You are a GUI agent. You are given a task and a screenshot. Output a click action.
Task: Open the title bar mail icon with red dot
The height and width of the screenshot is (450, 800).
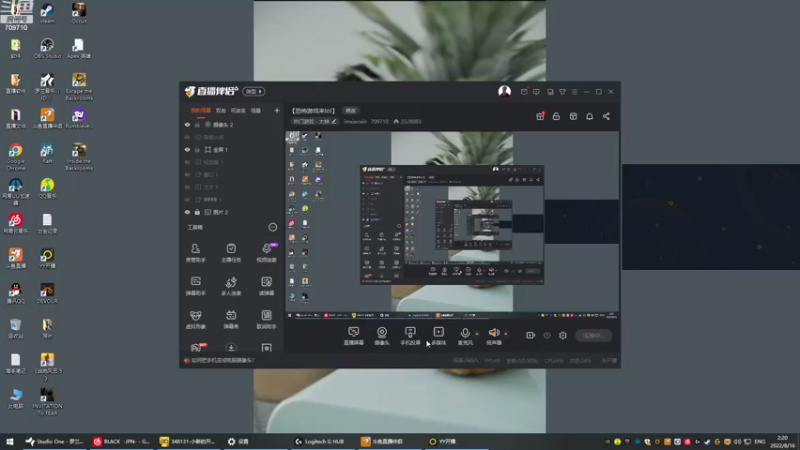(x=524, y=92)
